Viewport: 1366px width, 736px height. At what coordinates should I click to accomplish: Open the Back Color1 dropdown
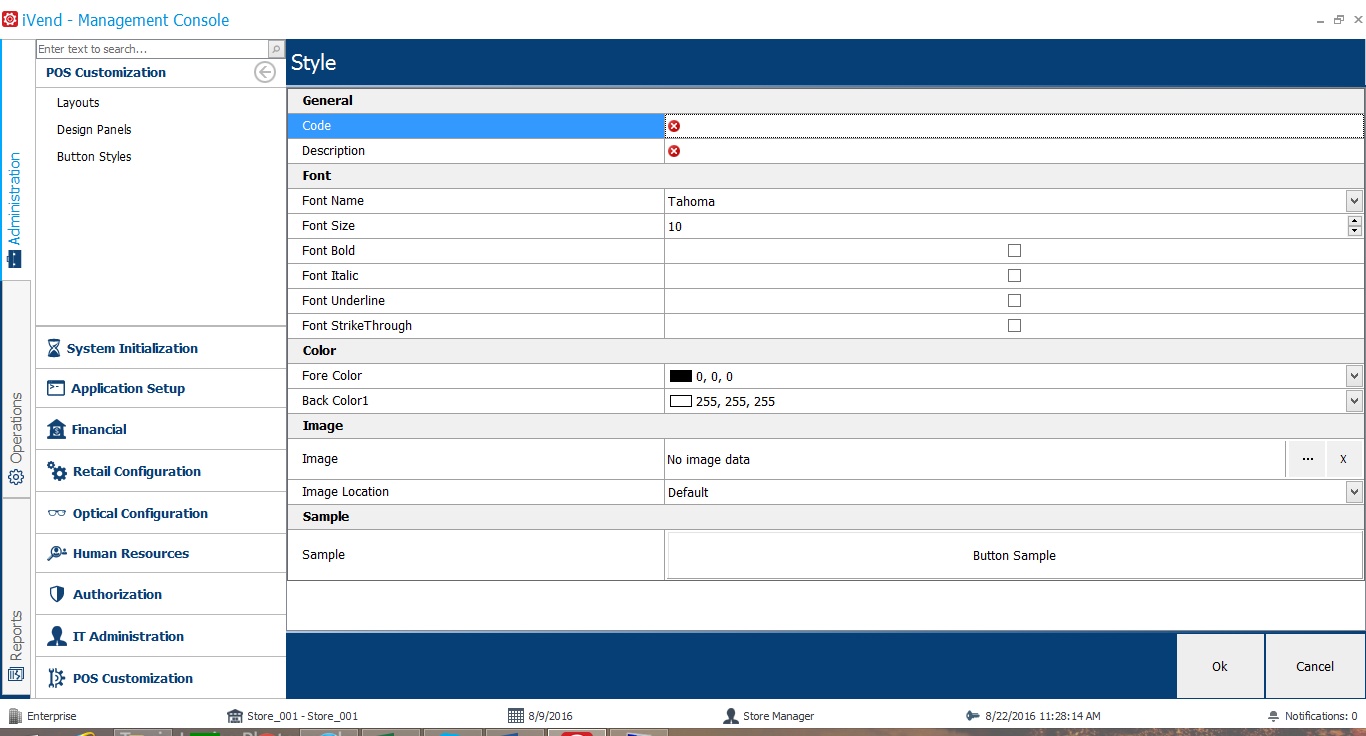click(1354, 401)
